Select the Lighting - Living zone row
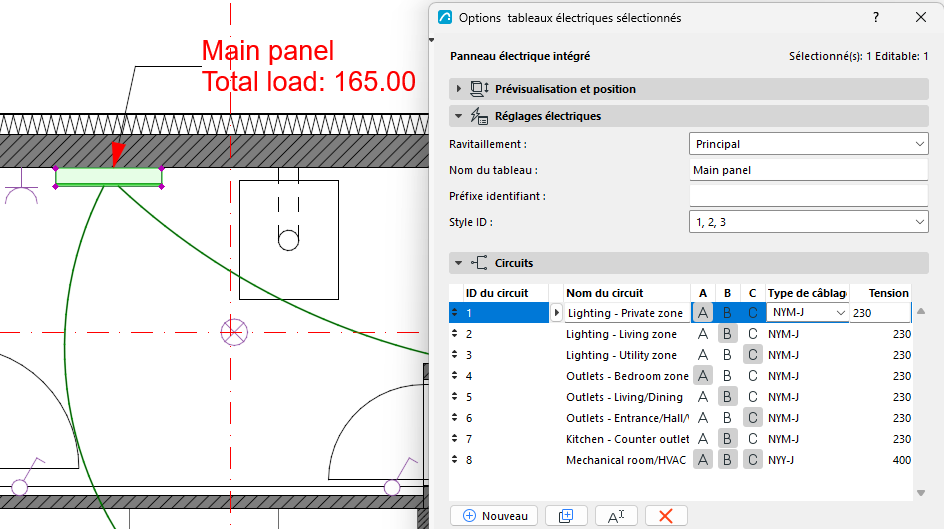This screenshot has height=529, width=944. [x=680, y=334]
